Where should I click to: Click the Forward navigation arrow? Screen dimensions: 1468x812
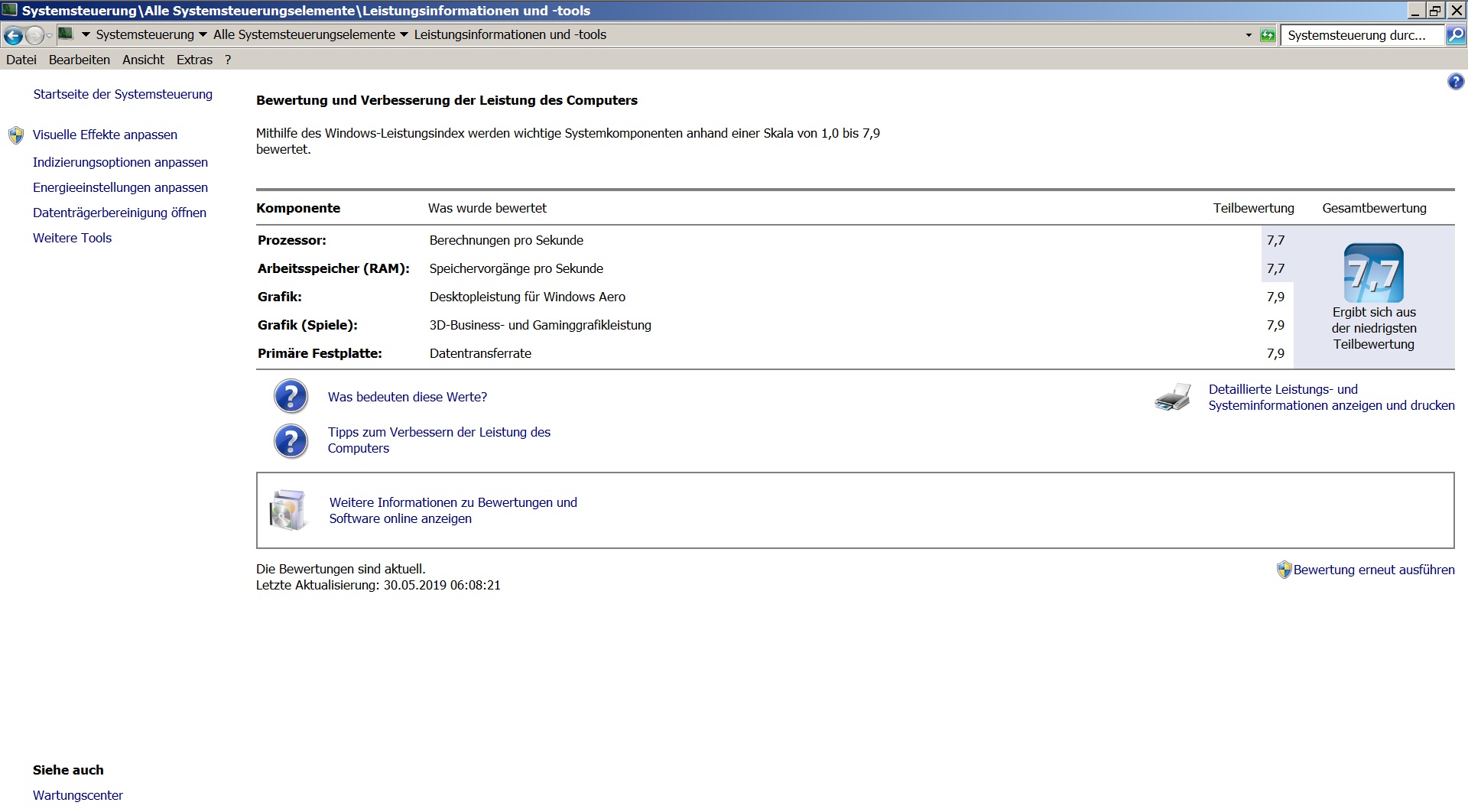34,35
